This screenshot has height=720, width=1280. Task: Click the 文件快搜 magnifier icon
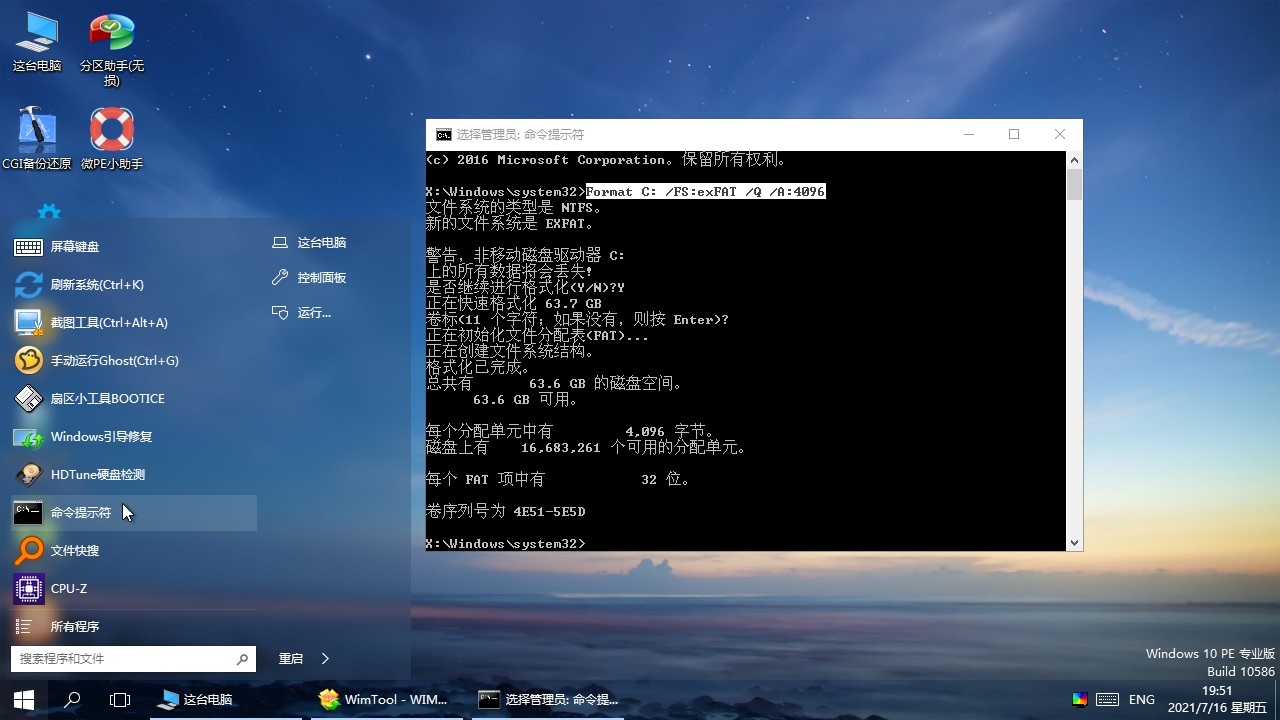click(x=28, y=550)
